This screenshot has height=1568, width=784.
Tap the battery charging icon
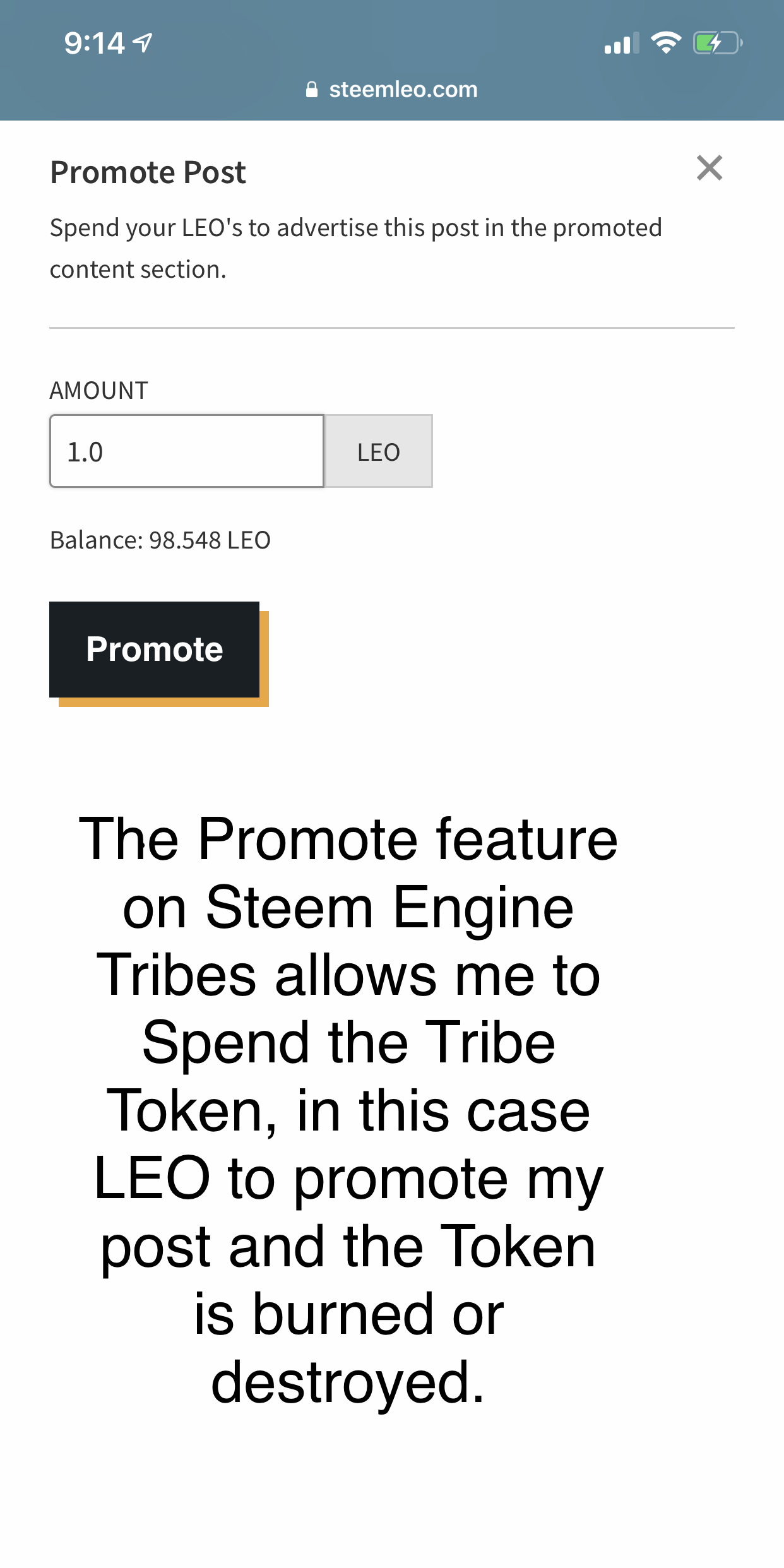click(718, 43)
